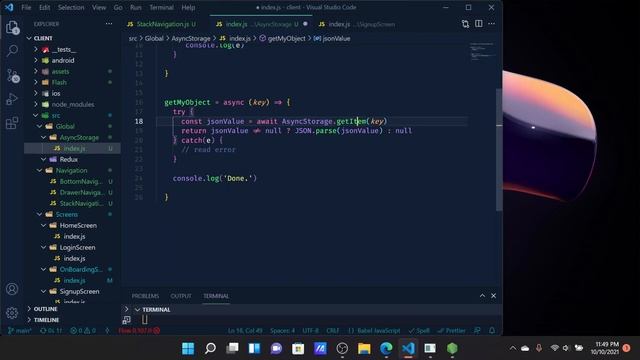640x360 pixels.
Task: Click CRLF end of line setting
Action: (333, 331)
